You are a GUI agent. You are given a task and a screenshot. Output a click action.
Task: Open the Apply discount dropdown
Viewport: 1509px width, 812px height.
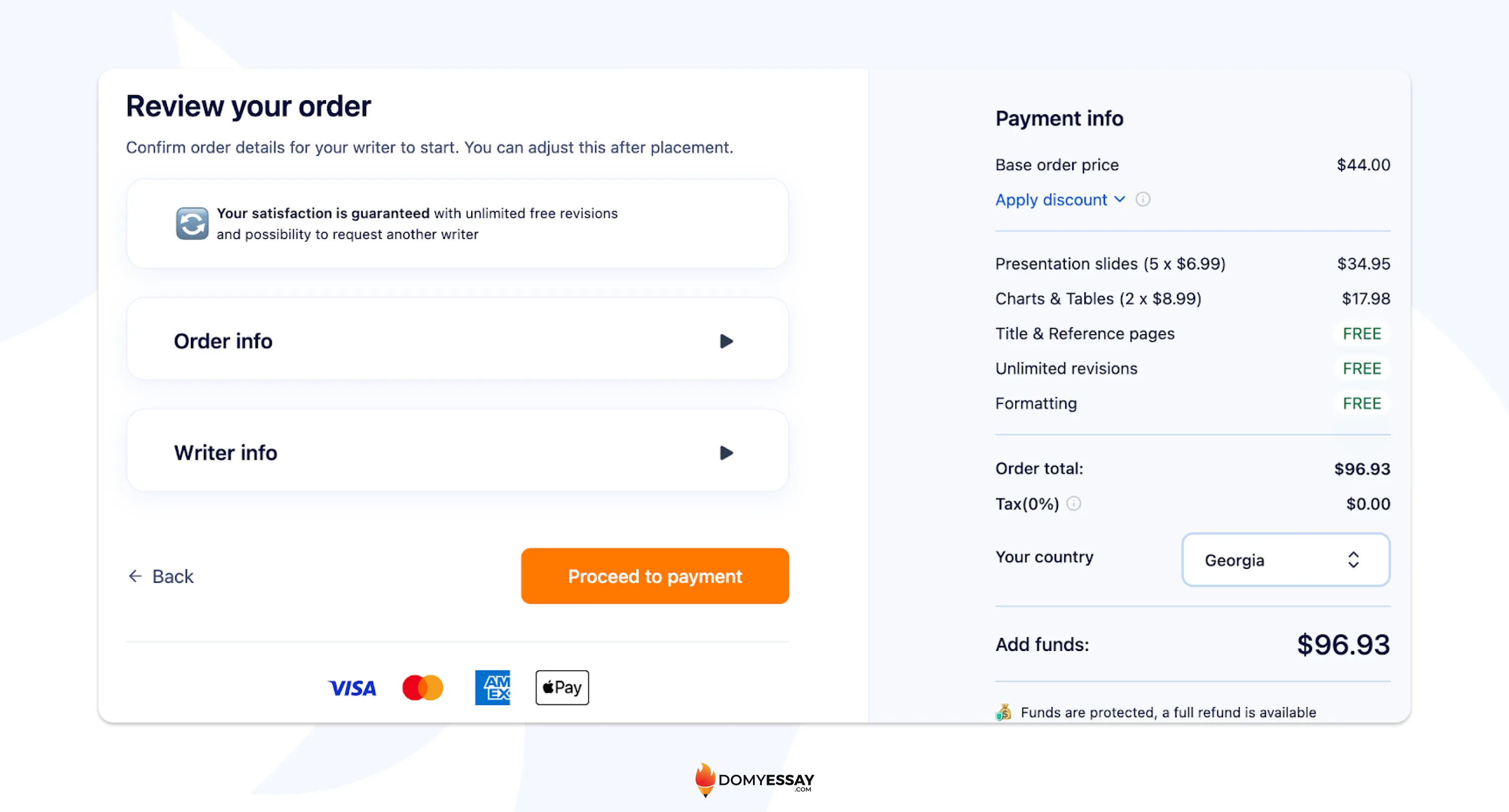click(1119, 200)
